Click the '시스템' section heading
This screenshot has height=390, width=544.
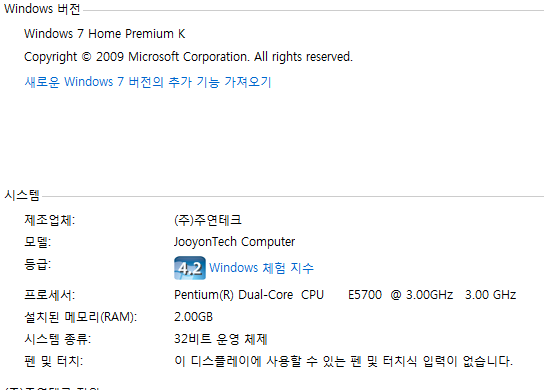click(22, 195)
